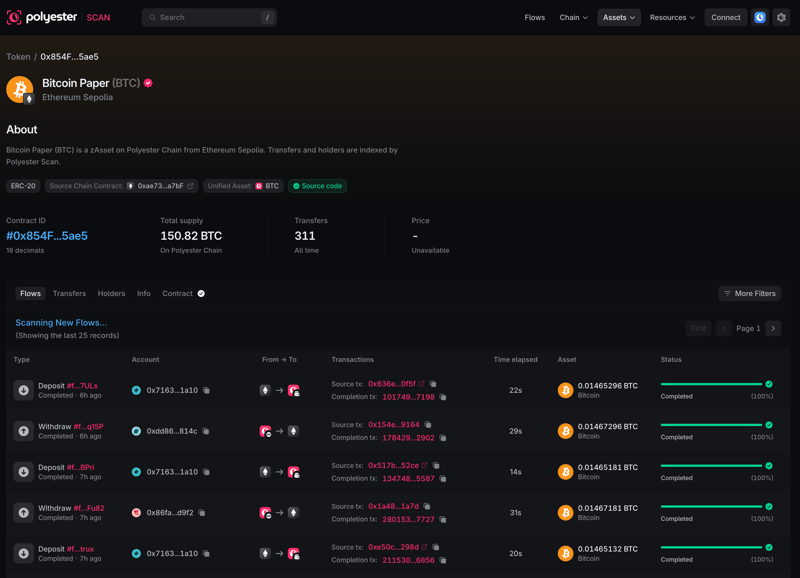Click the Polyester Scan logo

tap(58, 17)
